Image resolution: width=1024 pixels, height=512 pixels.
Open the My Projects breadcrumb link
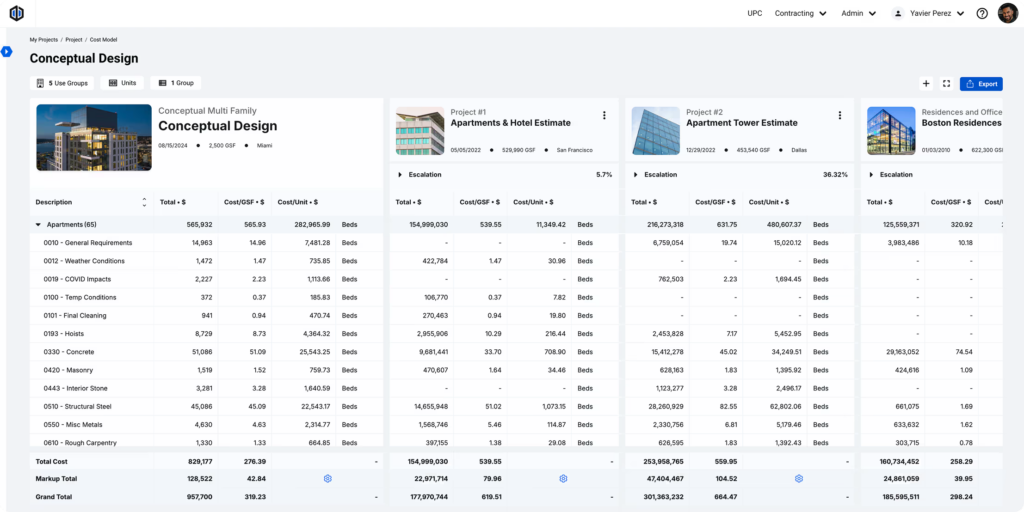click(x=44, y=40)
